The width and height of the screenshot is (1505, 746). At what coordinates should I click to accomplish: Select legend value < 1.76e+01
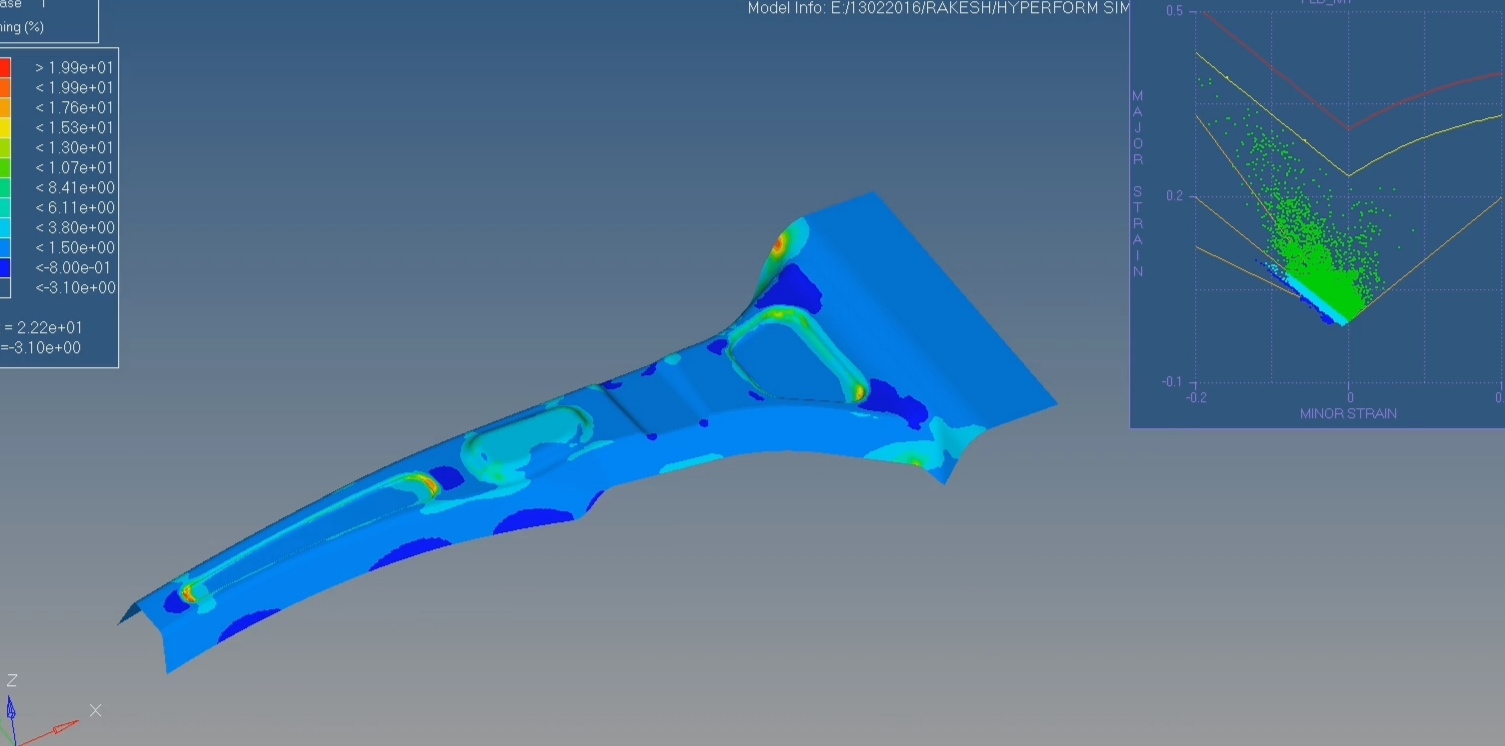click(x=74, y=108)
